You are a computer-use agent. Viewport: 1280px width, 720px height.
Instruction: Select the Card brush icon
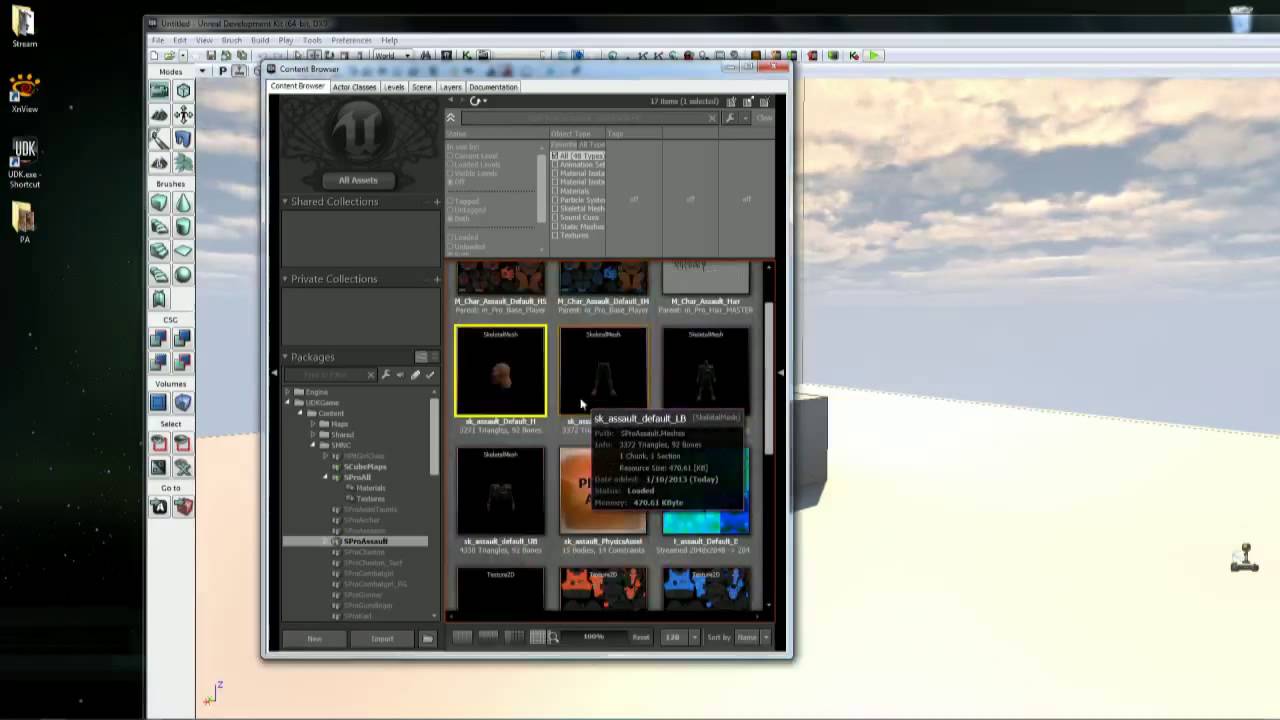point(160,299)
